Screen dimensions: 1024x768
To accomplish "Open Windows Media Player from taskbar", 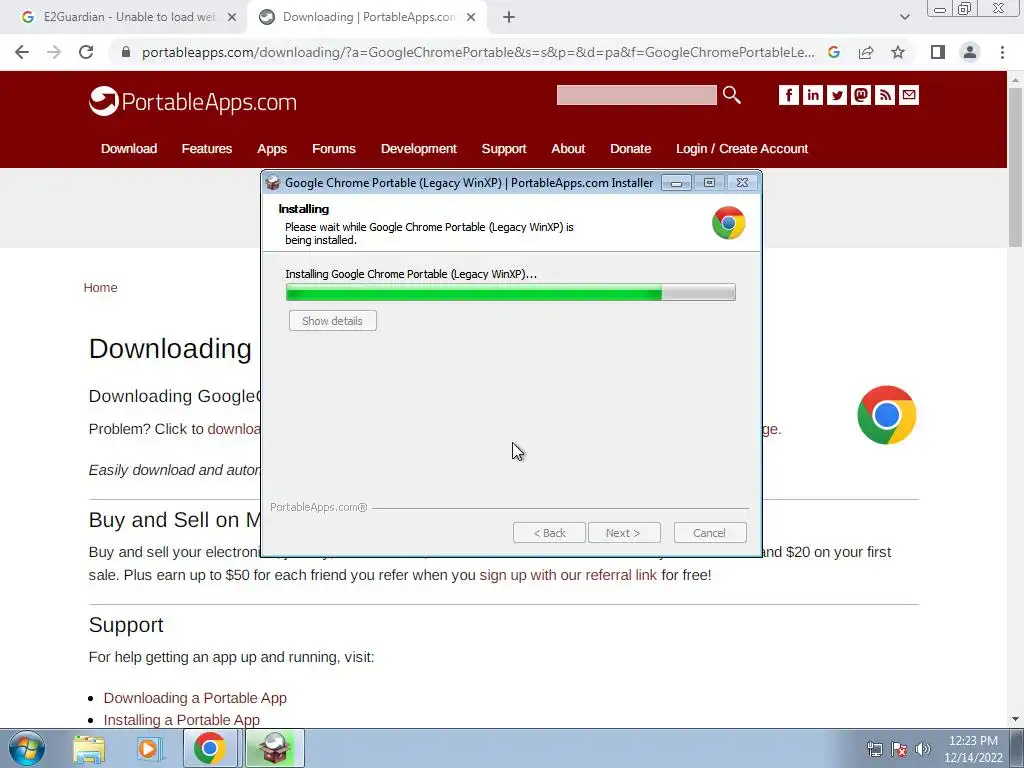I will coord(150,748).
